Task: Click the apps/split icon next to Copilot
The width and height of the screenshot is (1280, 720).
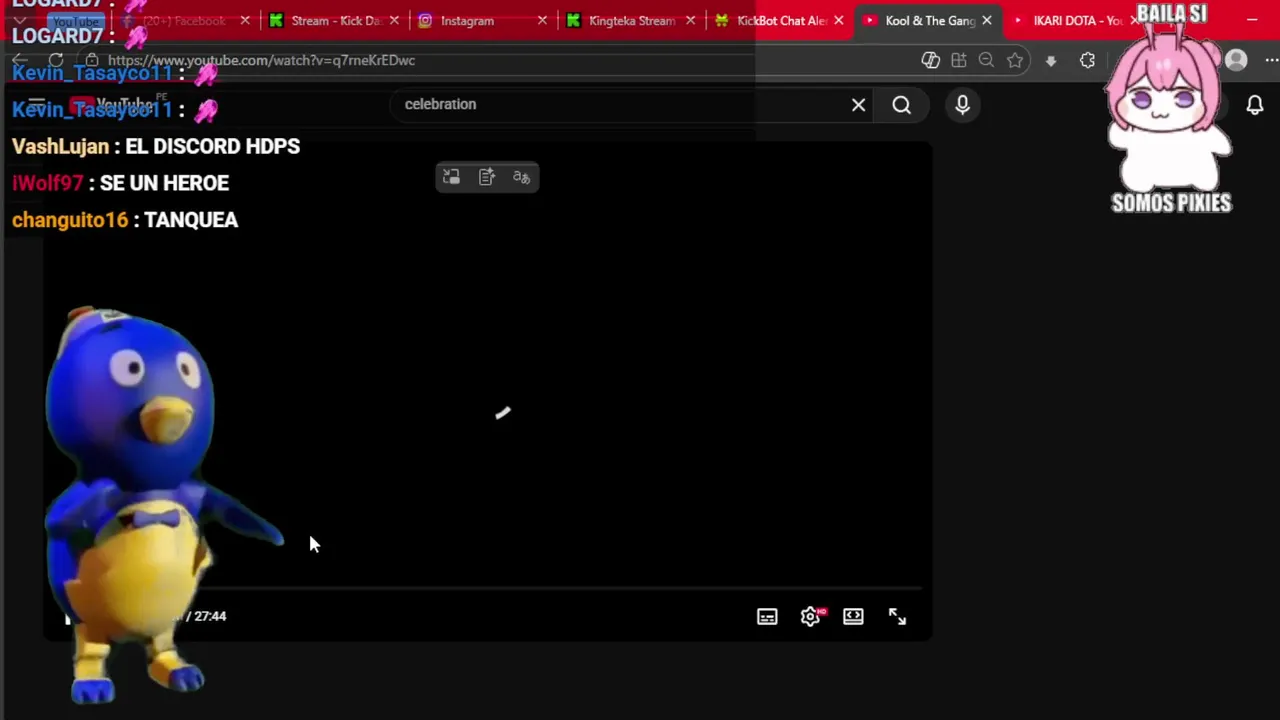Action: (959, 60)
